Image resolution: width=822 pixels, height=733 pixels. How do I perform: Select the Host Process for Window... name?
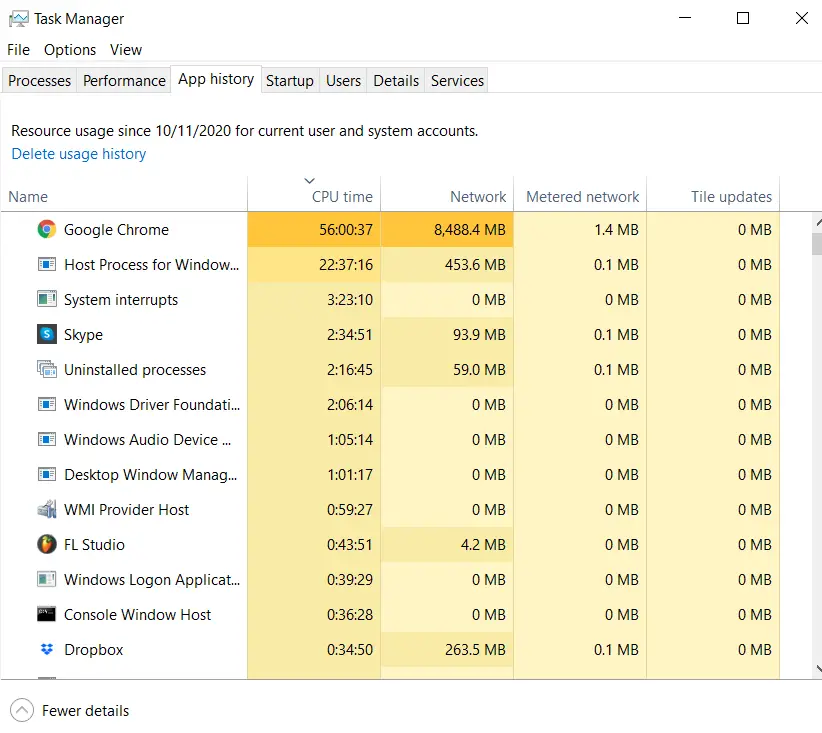point(152,265)
